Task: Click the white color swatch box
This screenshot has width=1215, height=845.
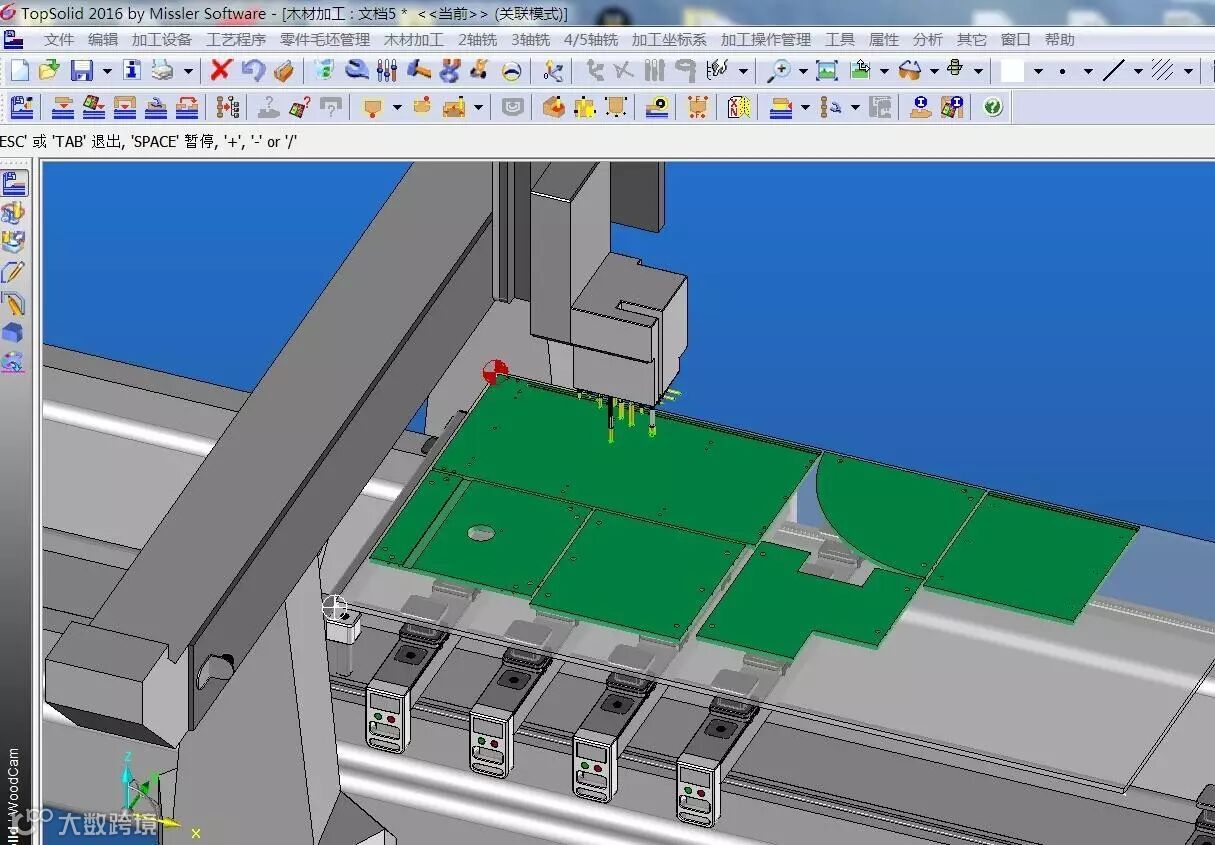Action: click(x=1013, y=71)
